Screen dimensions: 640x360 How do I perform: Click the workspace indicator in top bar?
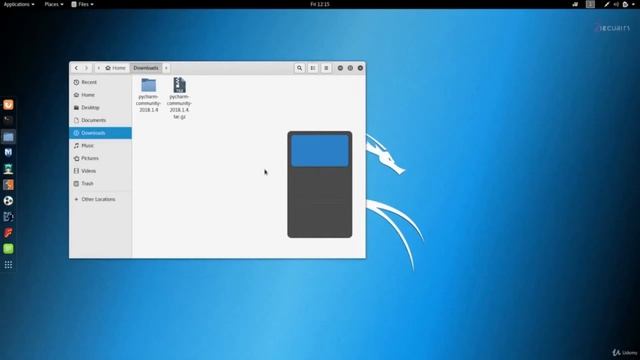(x=590, y=4)
